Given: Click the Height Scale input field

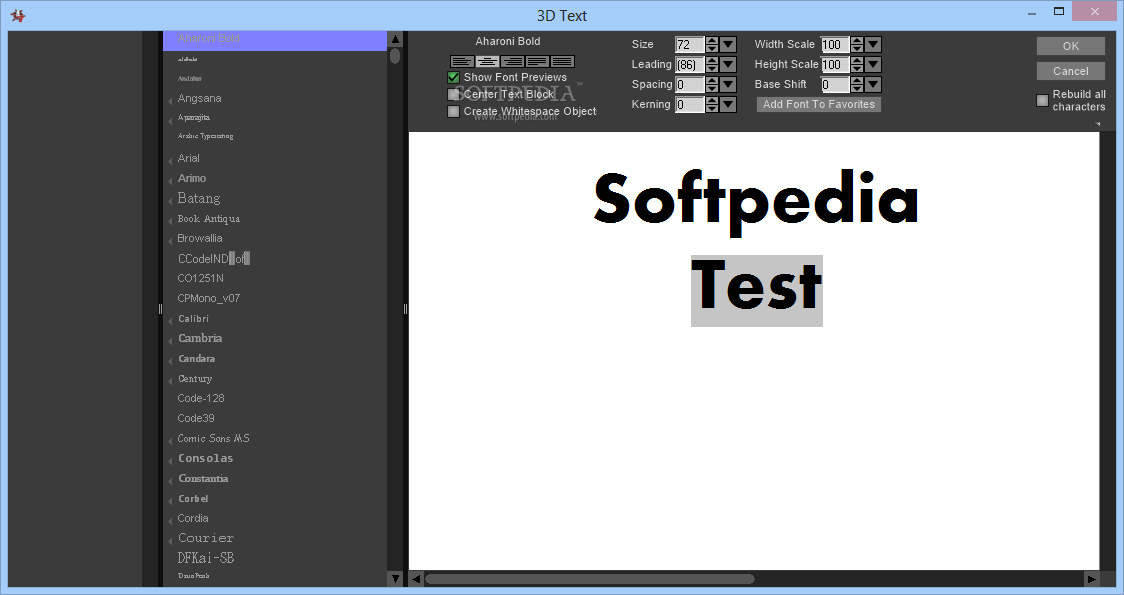Looking at the screenshot, I should pyautogui.click(x=835, y=65).
